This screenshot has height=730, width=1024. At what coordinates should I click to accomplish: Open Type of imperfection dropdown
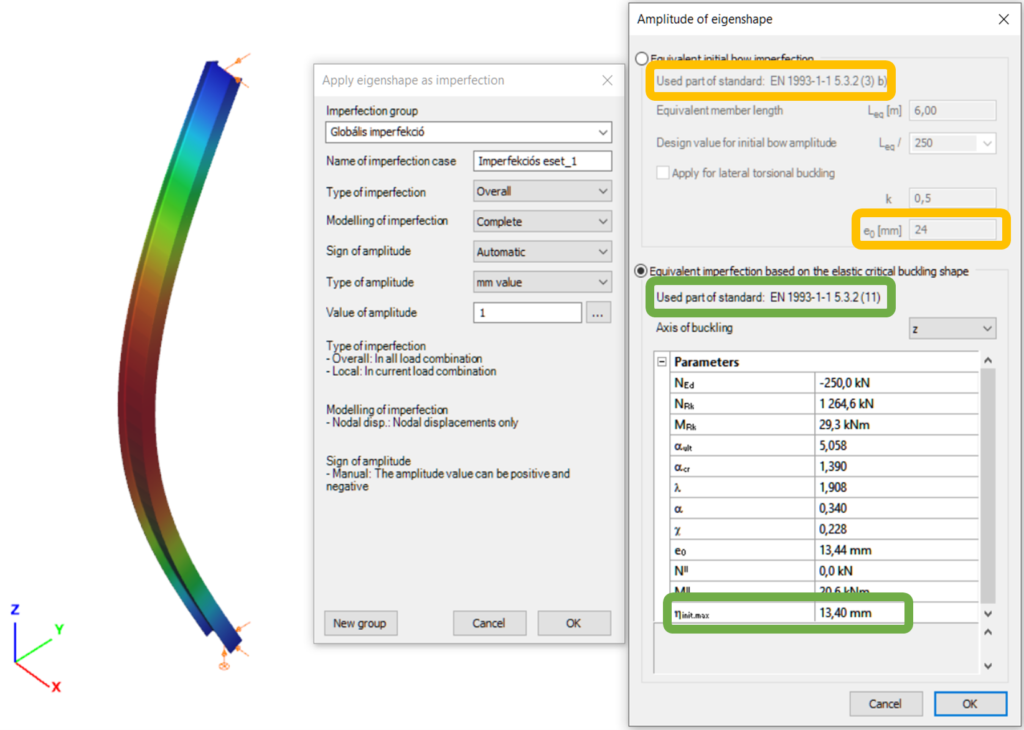point(542,191)
